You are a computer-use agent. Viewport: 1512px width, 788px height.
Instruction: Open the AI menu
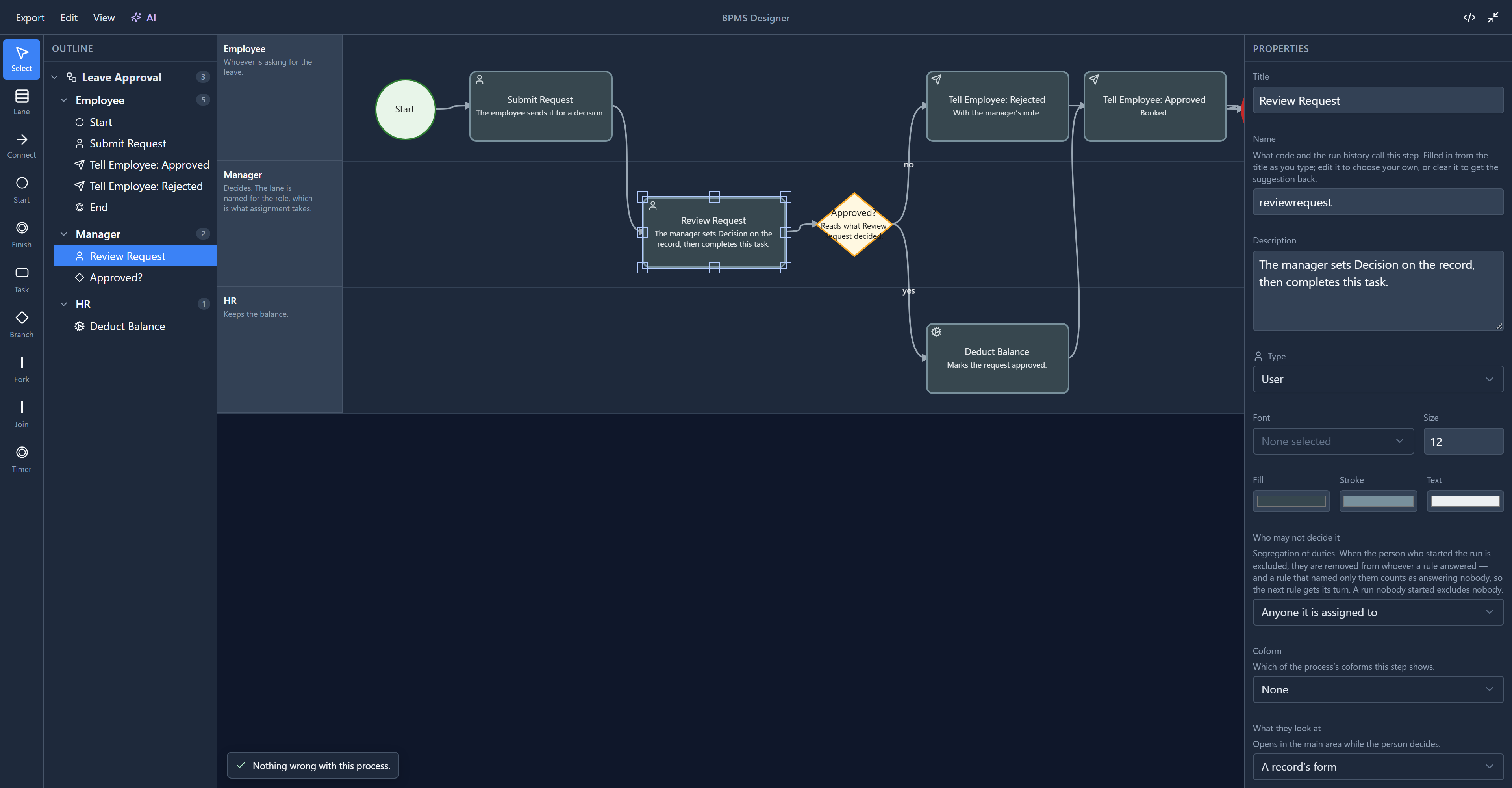pyautogui.click(x=144, y=18)
